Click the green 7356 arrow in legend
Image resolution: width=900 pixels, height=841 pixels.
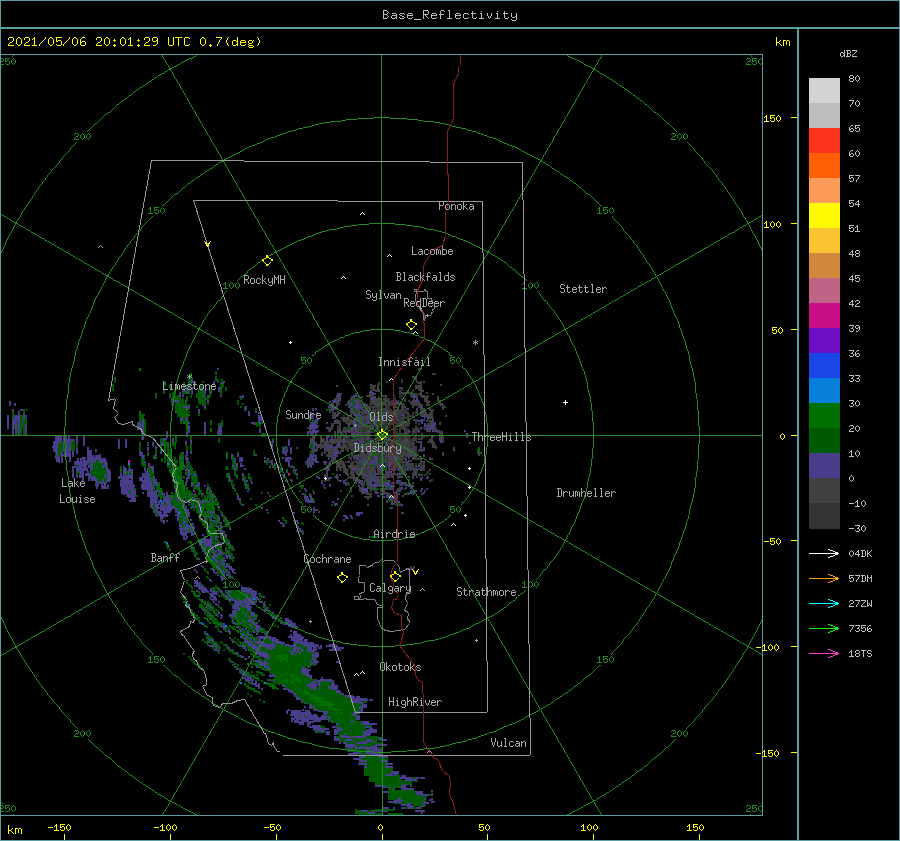coord(824,629)
